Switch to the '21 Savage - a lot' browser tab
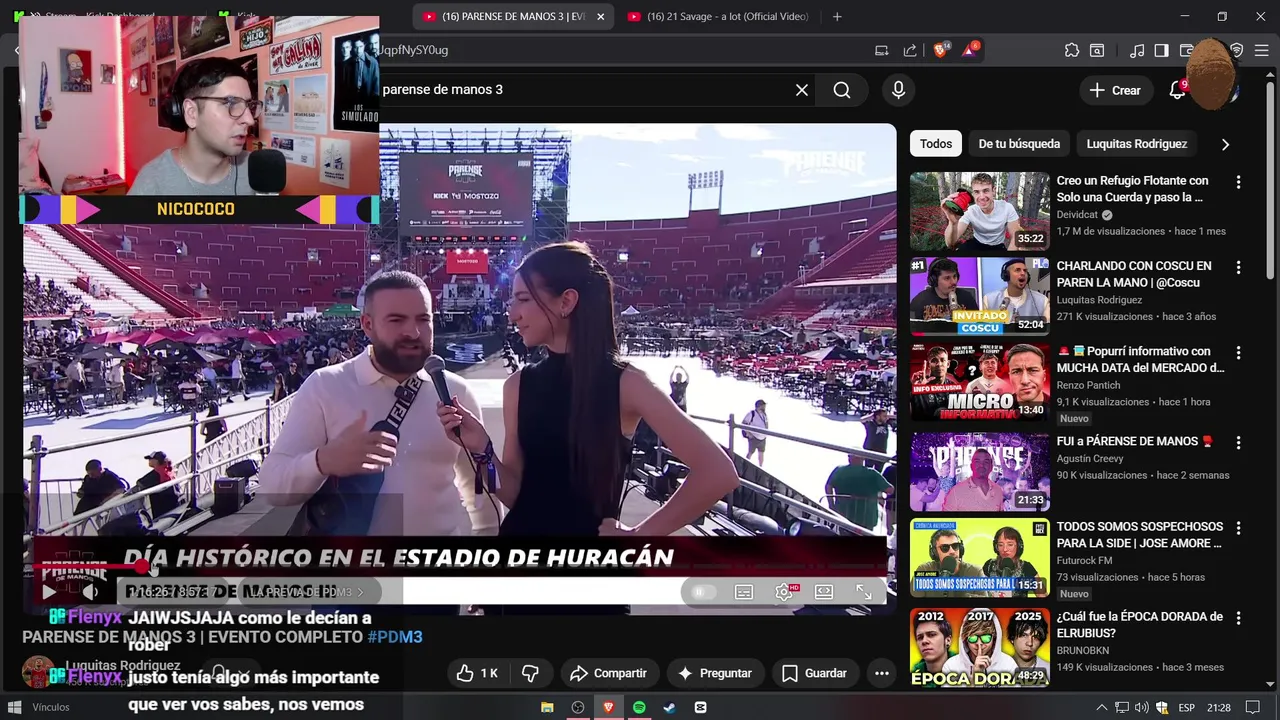The width and height of the screenshot is (1280, 720). [717, 16]
